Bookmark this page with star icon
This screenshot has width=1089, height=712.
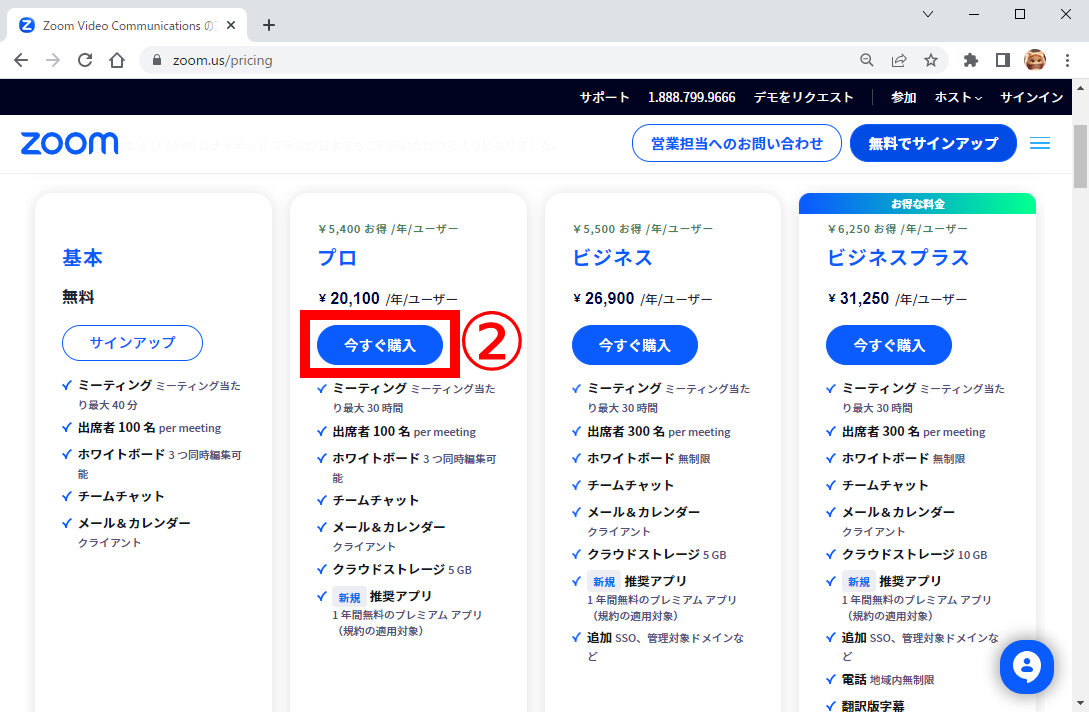tap(931, 60)
